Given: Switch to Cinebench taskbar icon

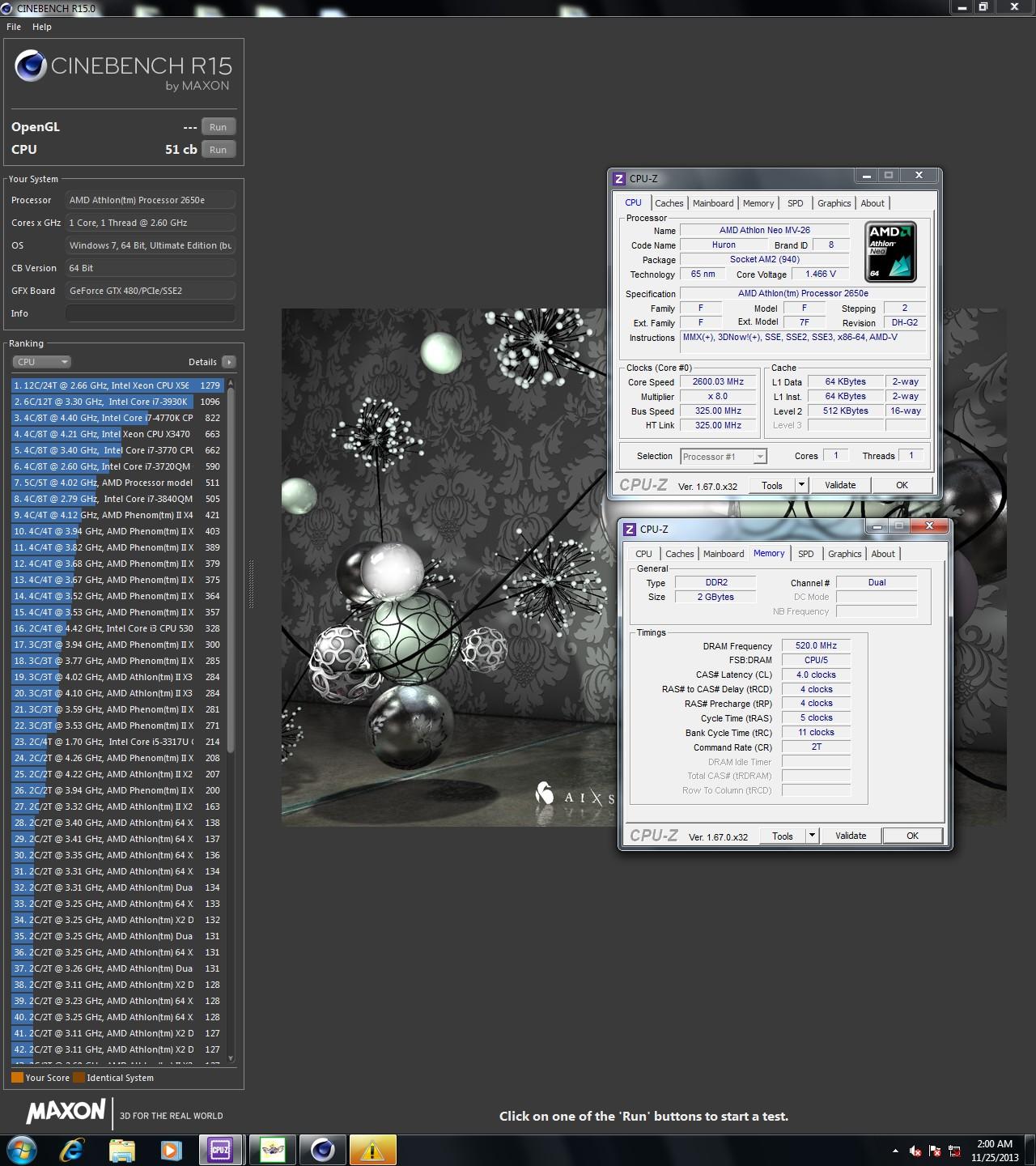Looking at the screenshot, I should (x=323, y=1150).
